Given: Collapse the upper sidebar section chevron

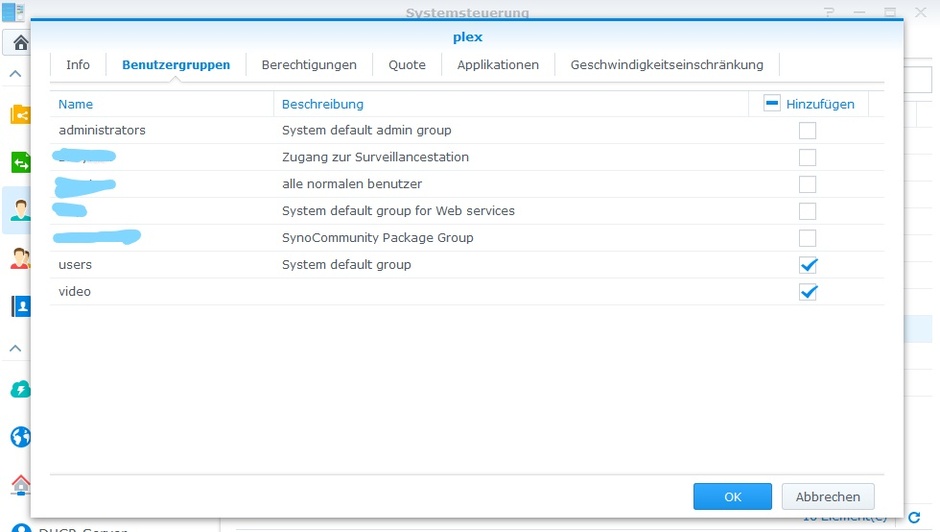Looking at the screenshot, I should [x=16, y=74].
